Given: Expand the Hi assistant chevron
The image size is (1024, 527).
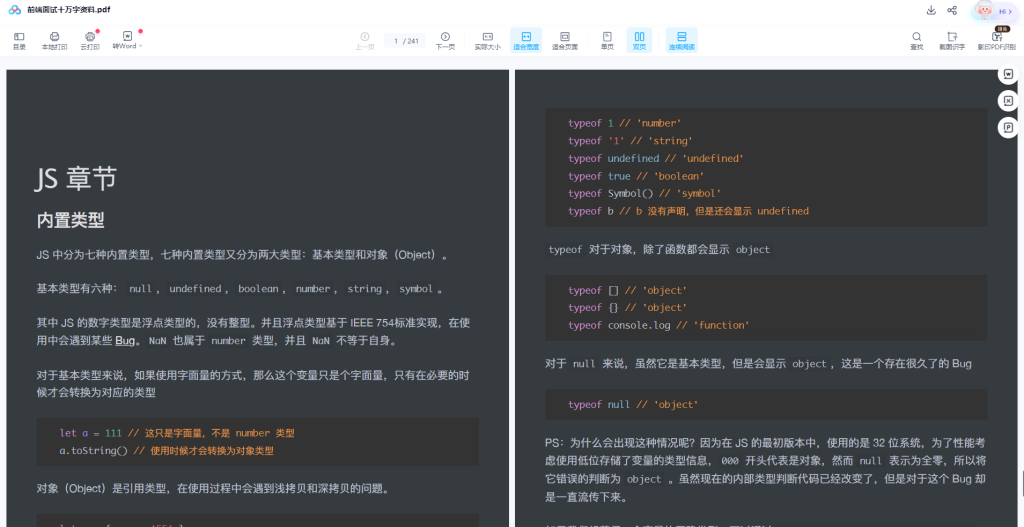Looking at the screenshot, I should (1011, 11).
